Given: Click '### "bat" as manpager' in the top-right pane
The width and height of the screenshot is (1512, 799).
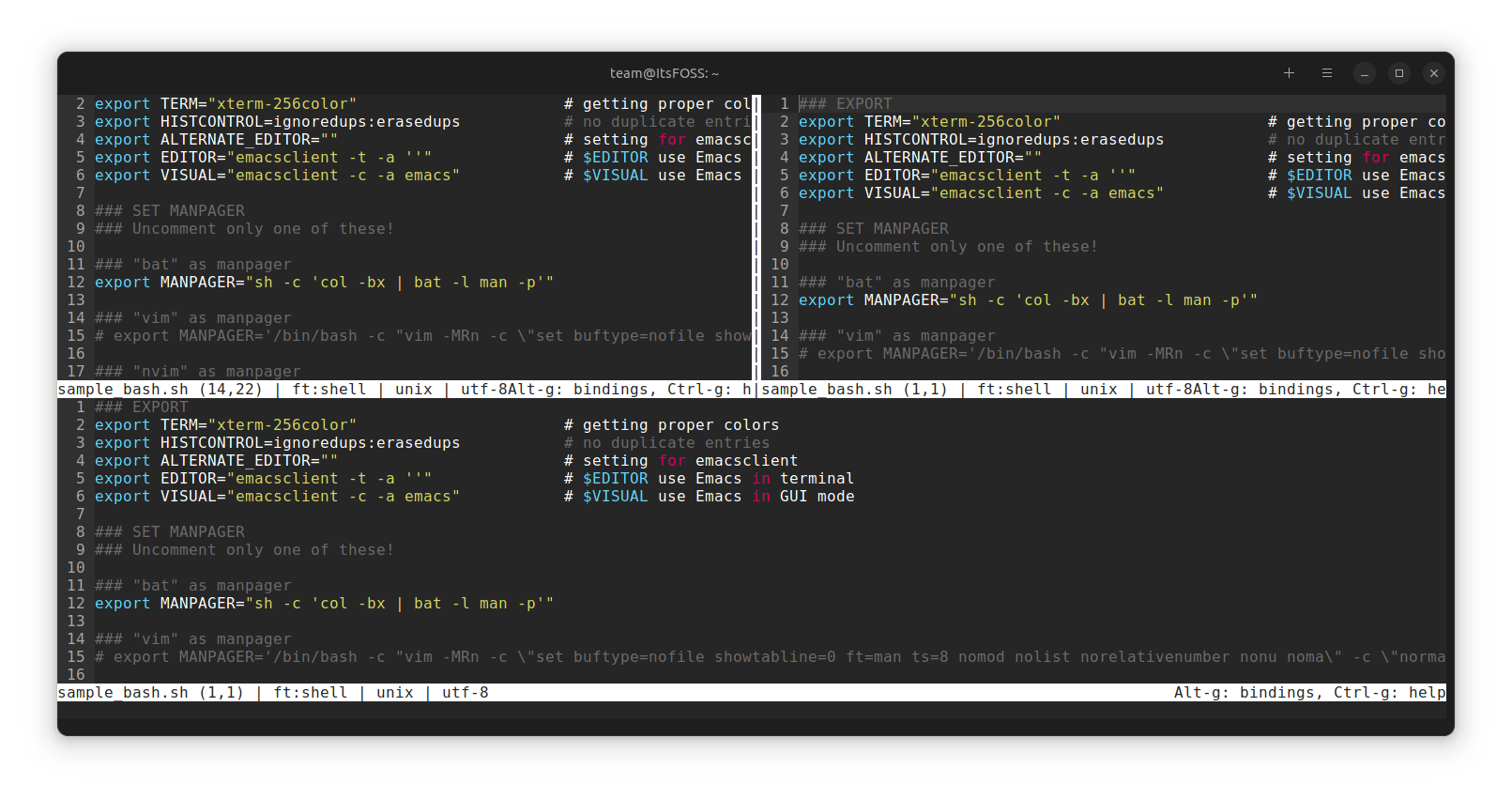Looking at the screenshot, I should point(897,283).
